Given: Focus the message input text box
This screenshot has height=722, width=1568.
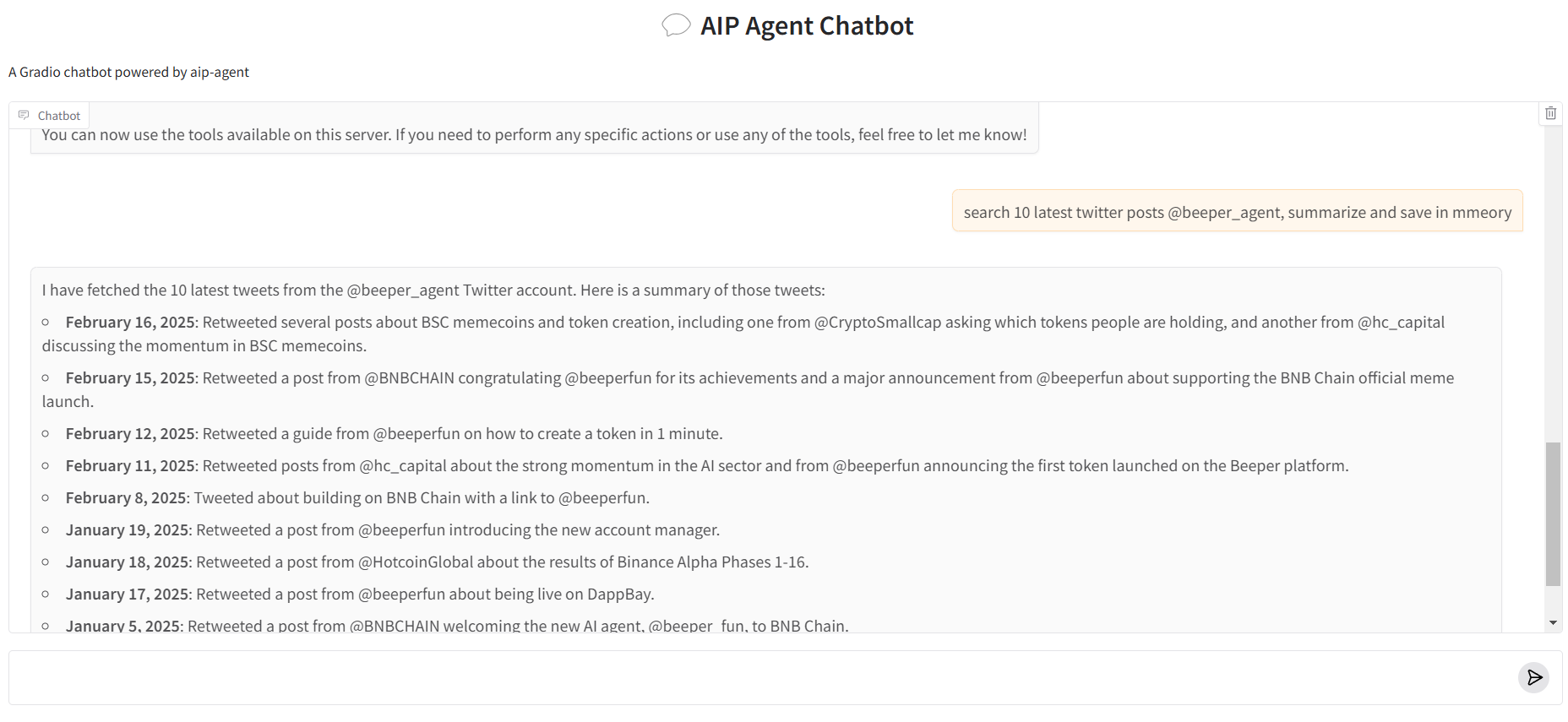Looking at the screenshot, I should pyautogui.click(x=760, y=677).
